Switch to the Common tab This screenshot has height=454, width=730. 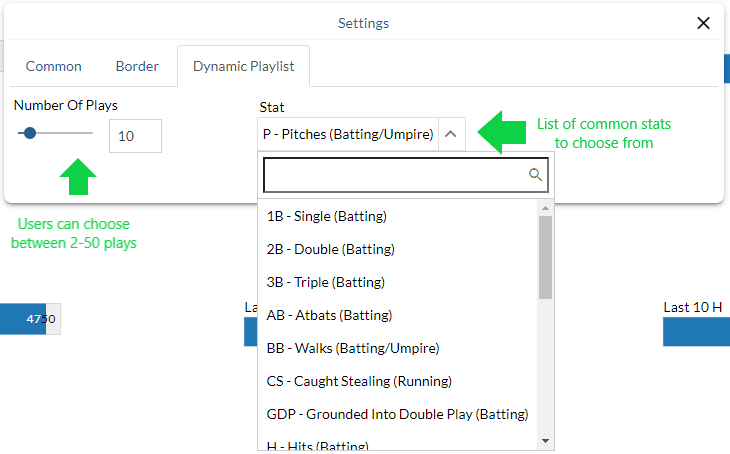(54, 66)
